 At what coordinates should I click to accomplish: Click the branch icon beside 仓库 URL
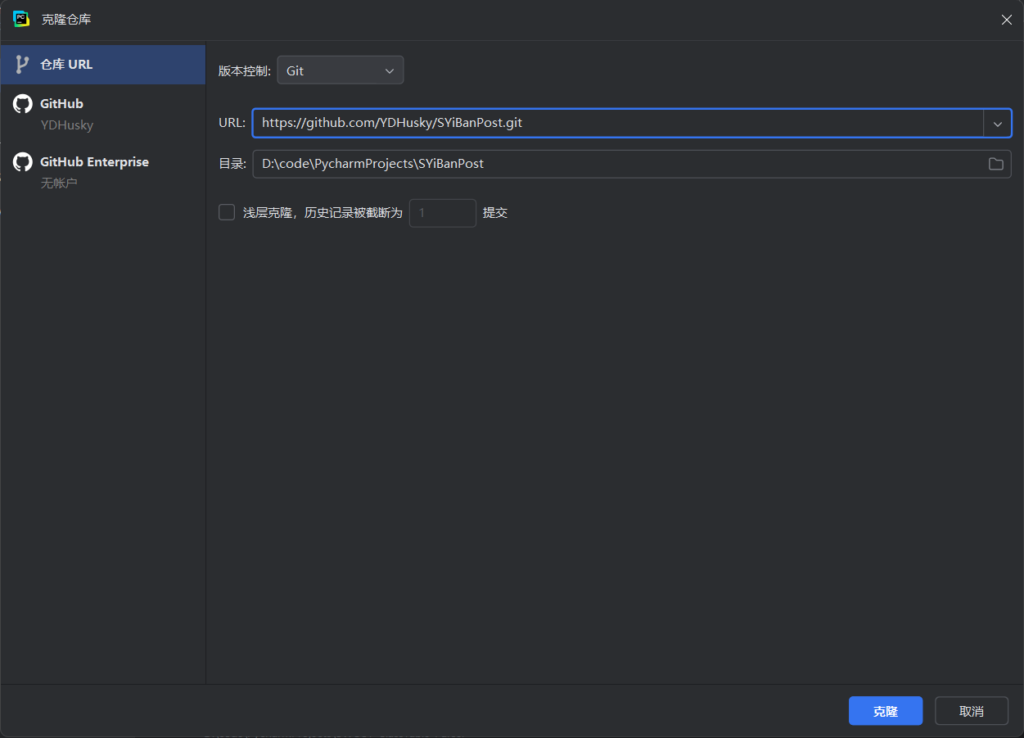point(22,65)
